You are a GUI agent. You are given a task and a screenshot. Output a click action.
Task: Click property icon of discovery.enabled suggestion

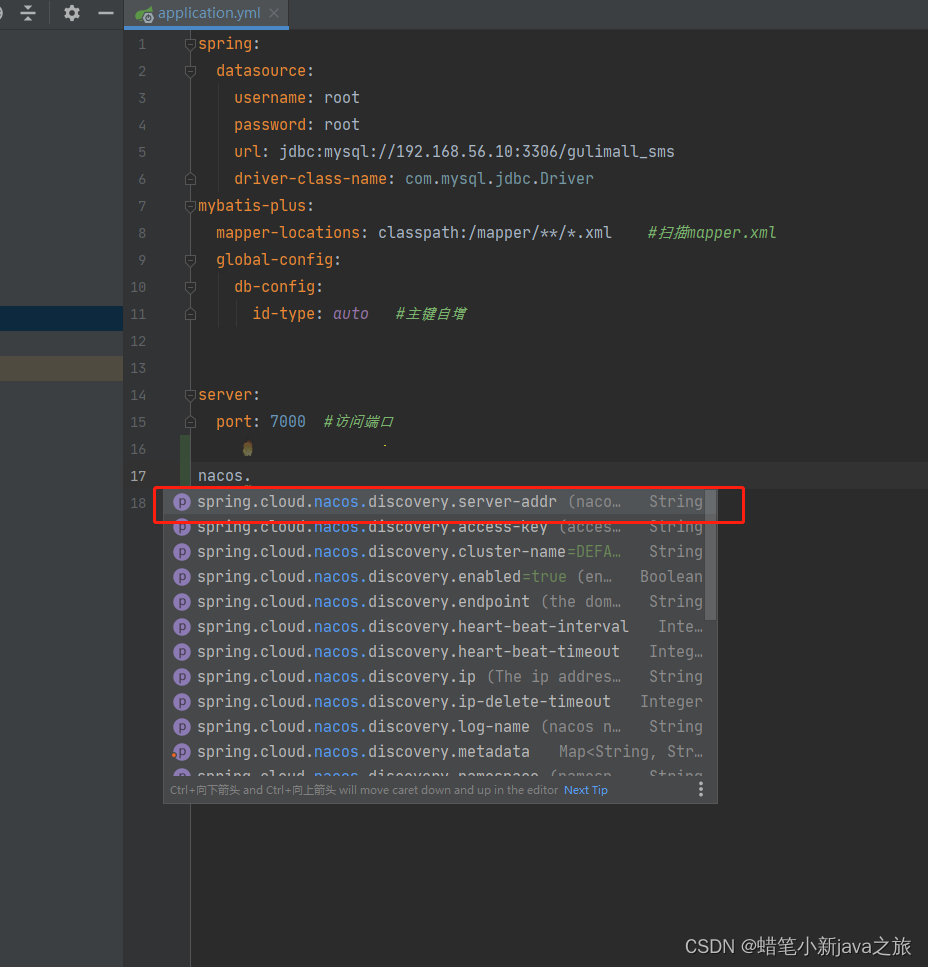click(181, 577)
